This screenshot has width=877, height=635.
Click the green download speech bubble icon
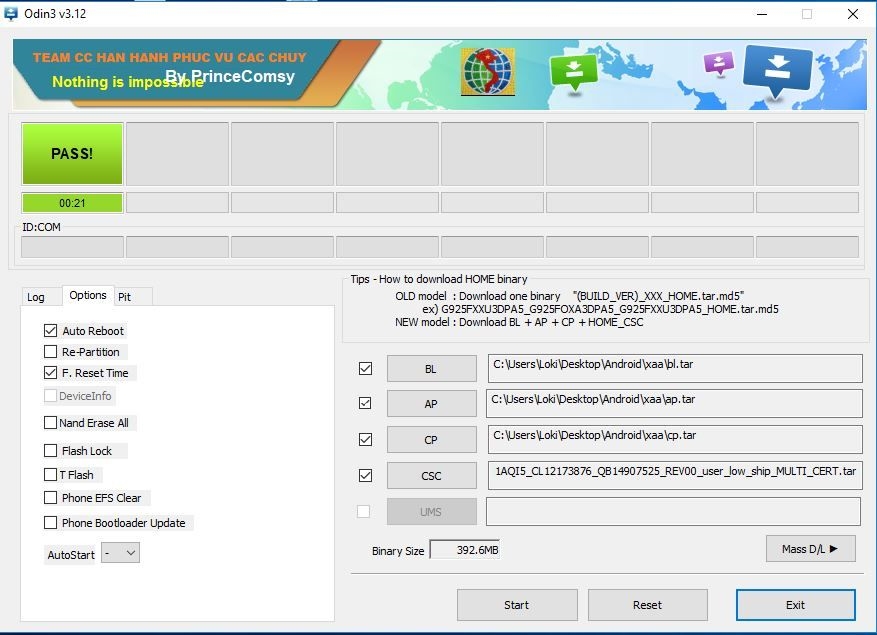click(x=573, y=71)
